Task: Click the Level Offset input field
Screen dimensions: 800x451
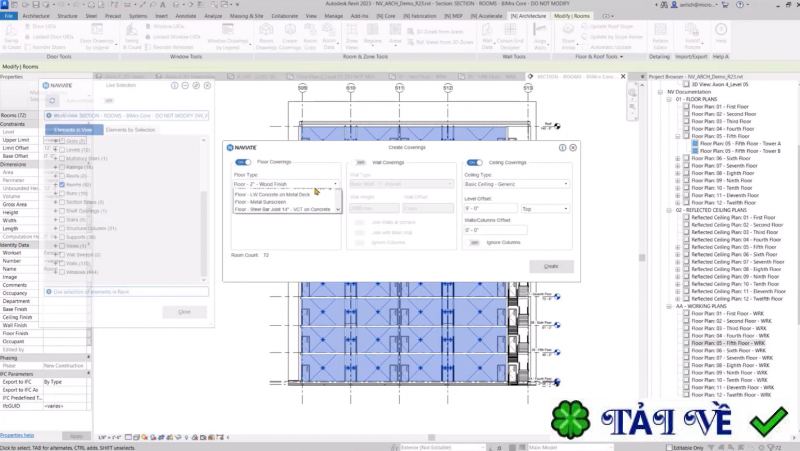Action: pos(490,209)
